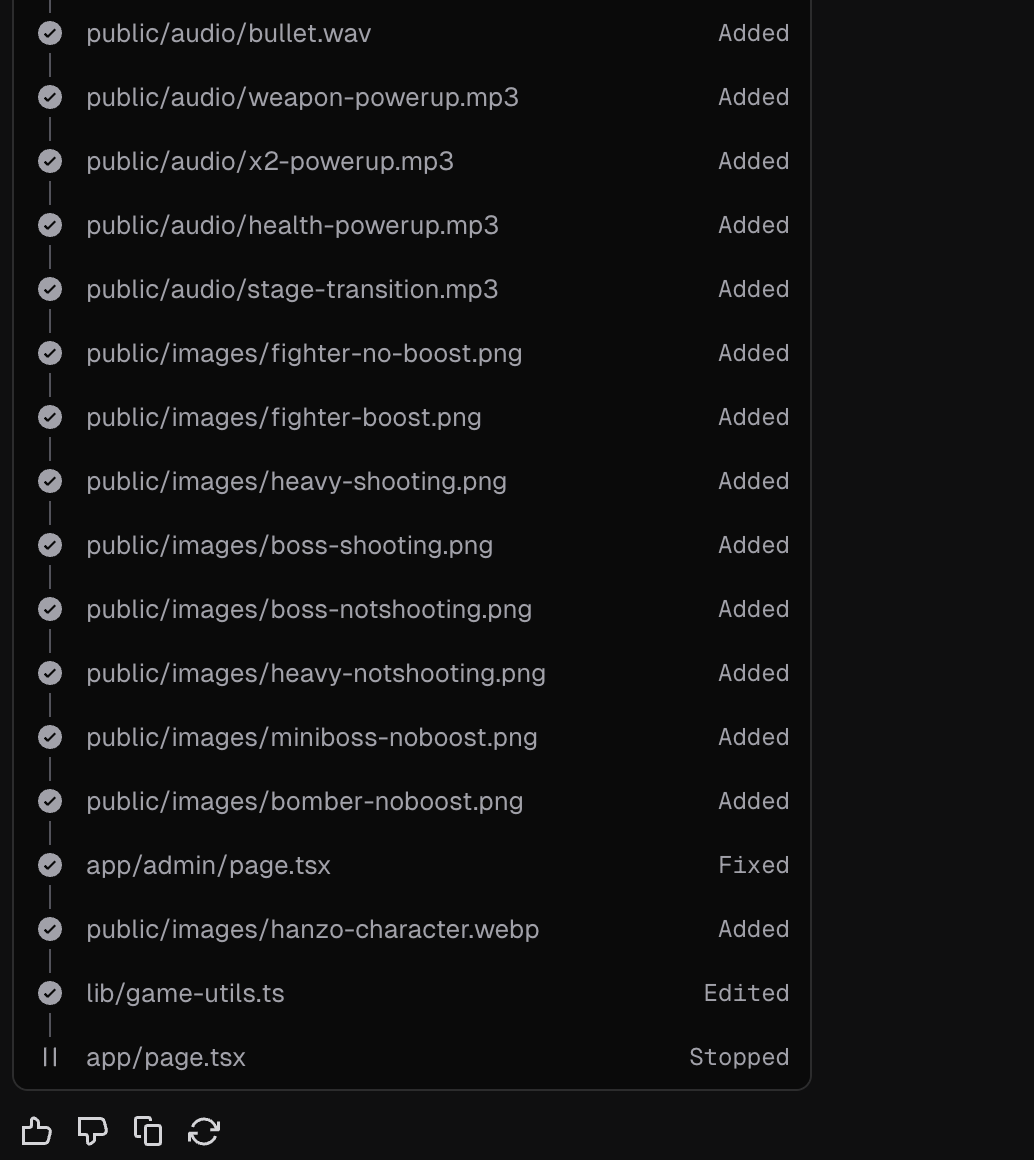This screenshot has width=1034, height=1160.
Task: Click the thumbs down feedback icon
Action: point(92,1131)
